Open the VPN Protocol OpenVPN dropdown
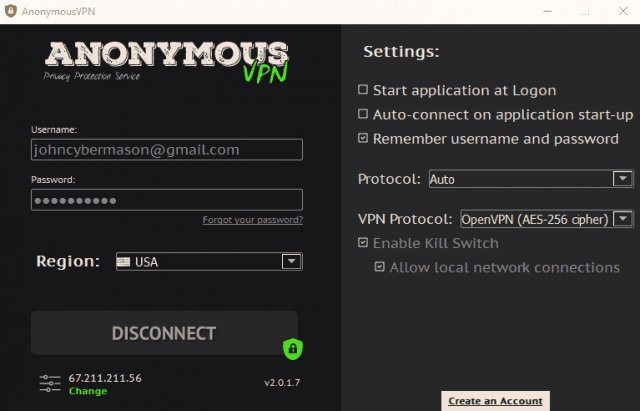Screen dimensions: 640x411 point(623,219)
